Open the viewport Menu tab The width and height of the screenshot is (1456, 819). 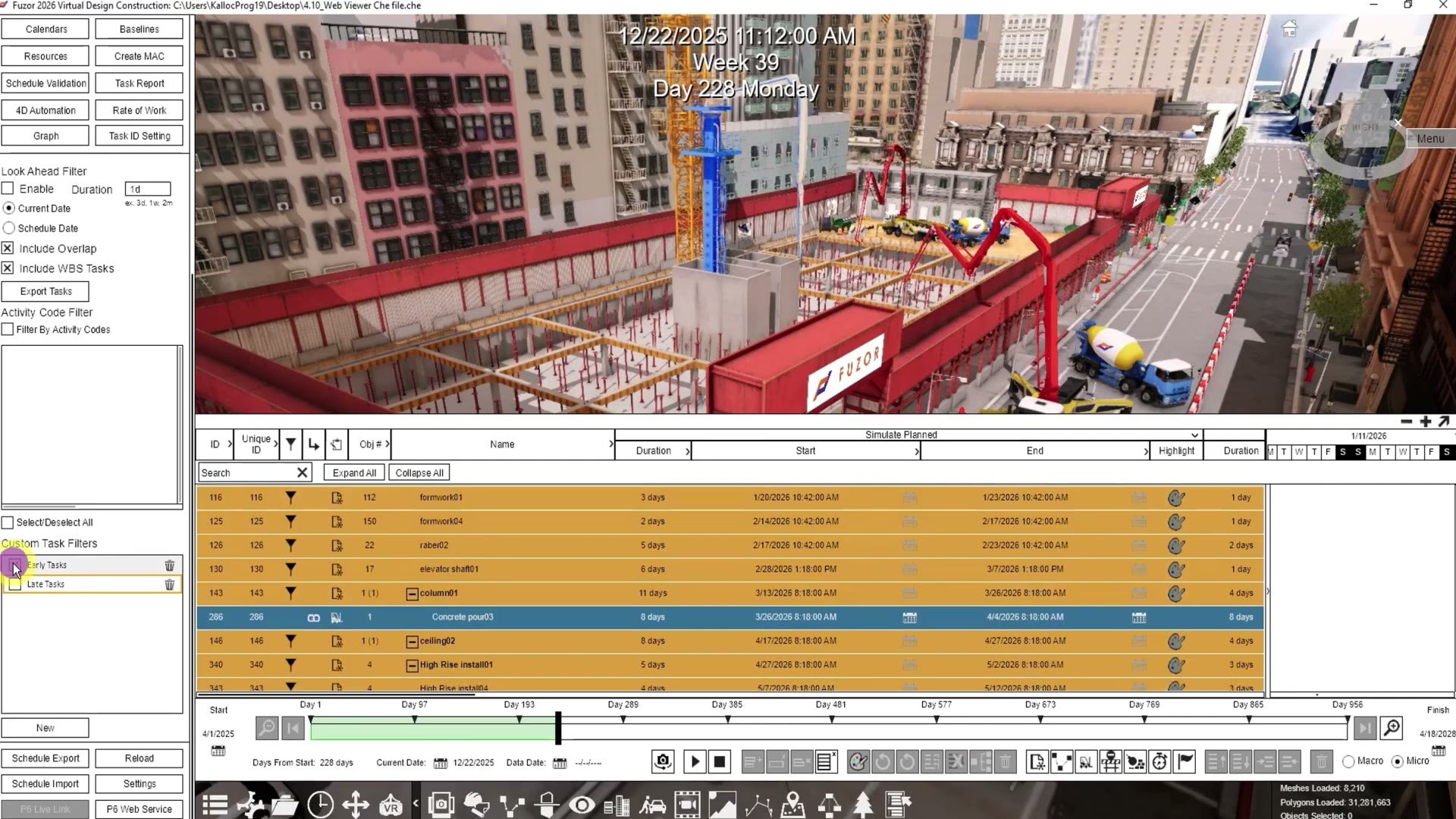[x=1430, y=139]
